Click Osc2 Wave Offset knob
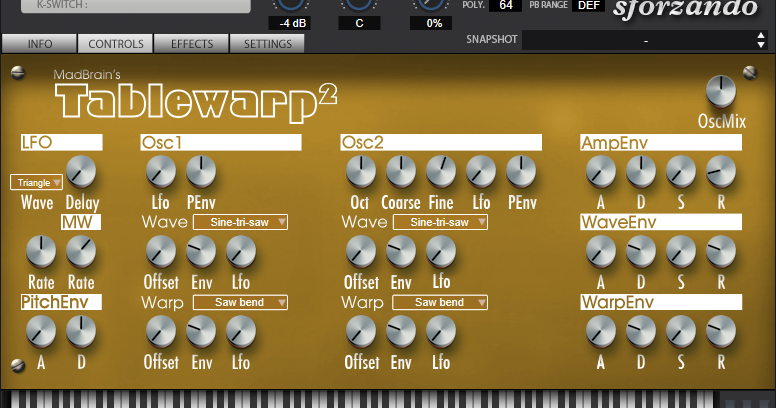The height and width of the screenshot is (408, 776). tap(361, 251)
